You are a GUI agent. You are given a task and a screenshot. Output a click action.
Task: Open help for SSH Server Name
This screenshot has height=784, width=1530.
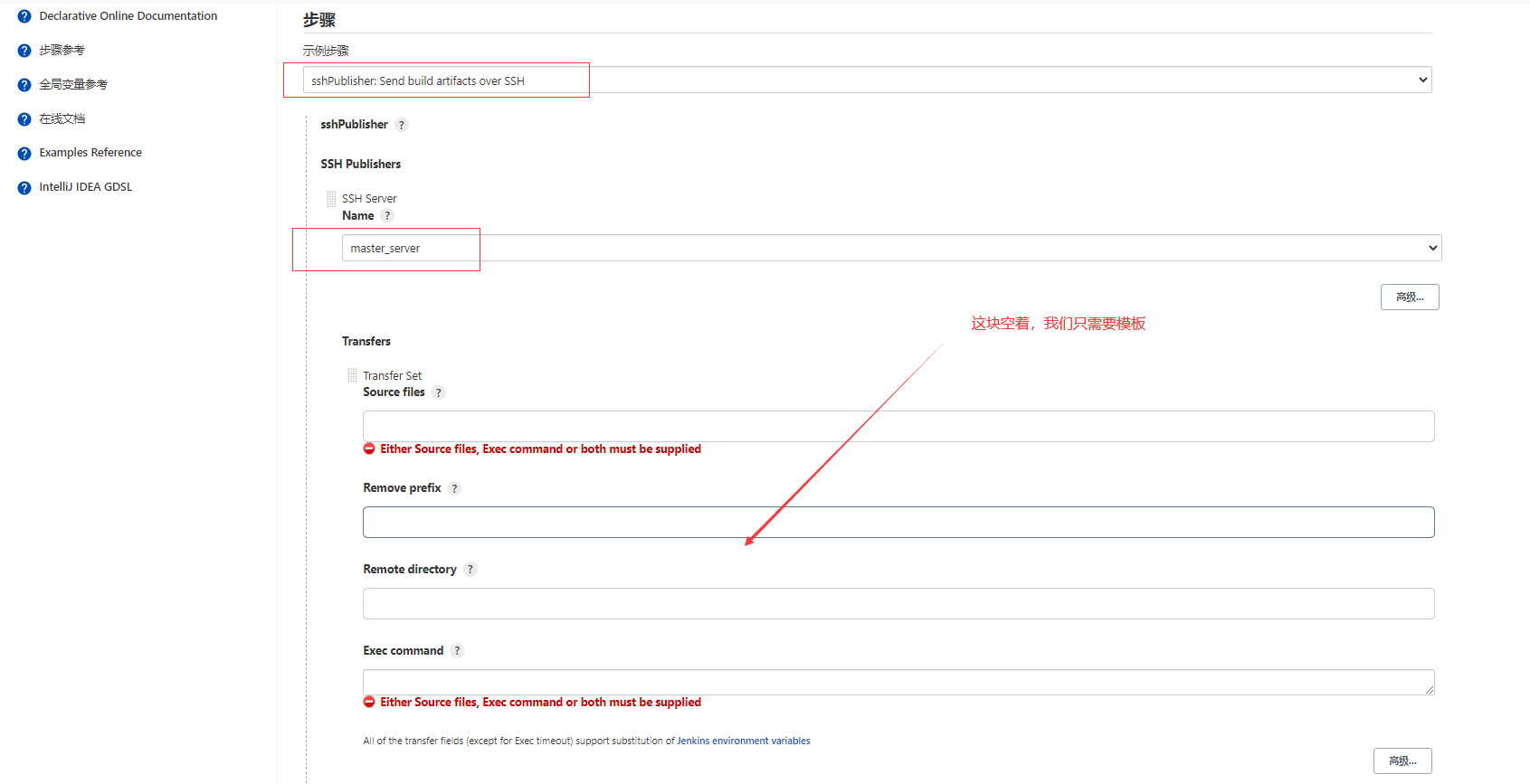[x=387, y=216]
